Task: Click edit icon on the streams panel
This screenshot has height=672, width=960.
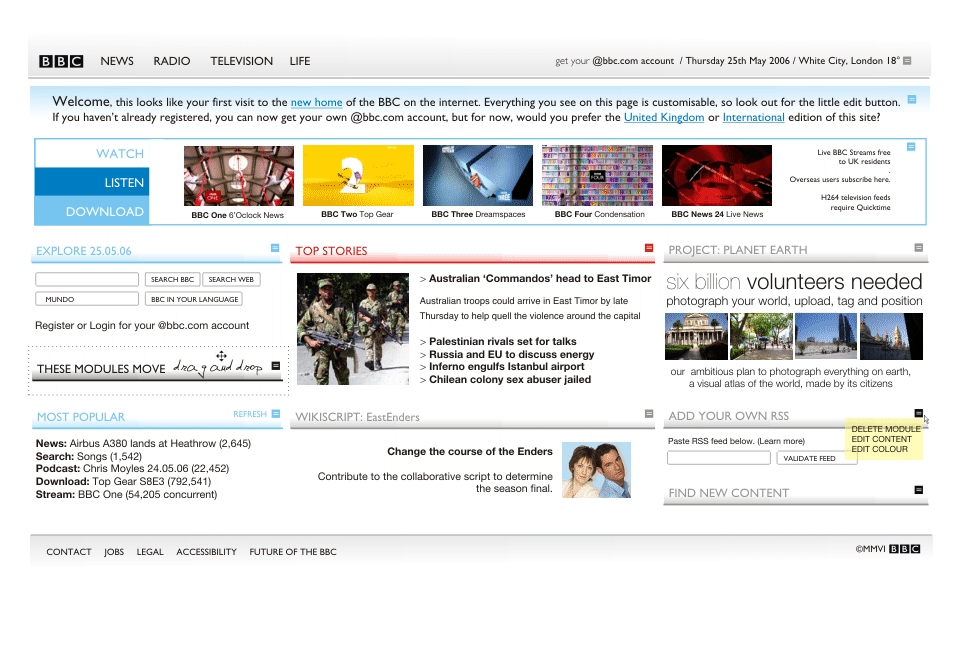Action: (x=911, y=147)
